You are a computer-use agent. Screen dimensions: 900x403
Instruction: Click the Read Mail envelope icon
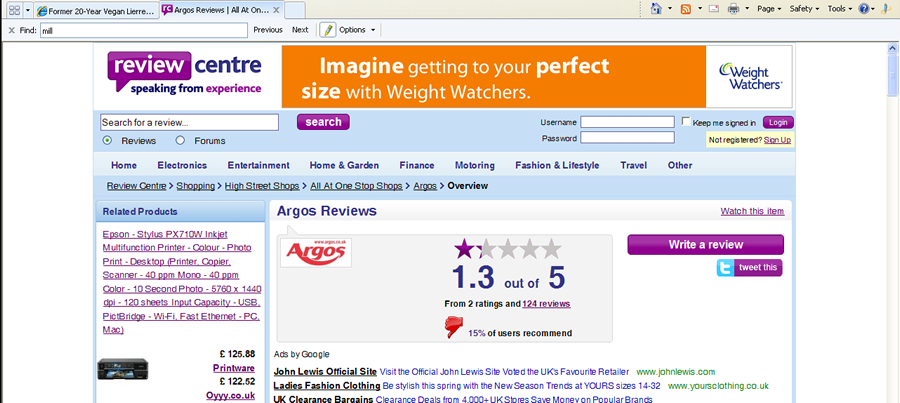coord(714,9)
